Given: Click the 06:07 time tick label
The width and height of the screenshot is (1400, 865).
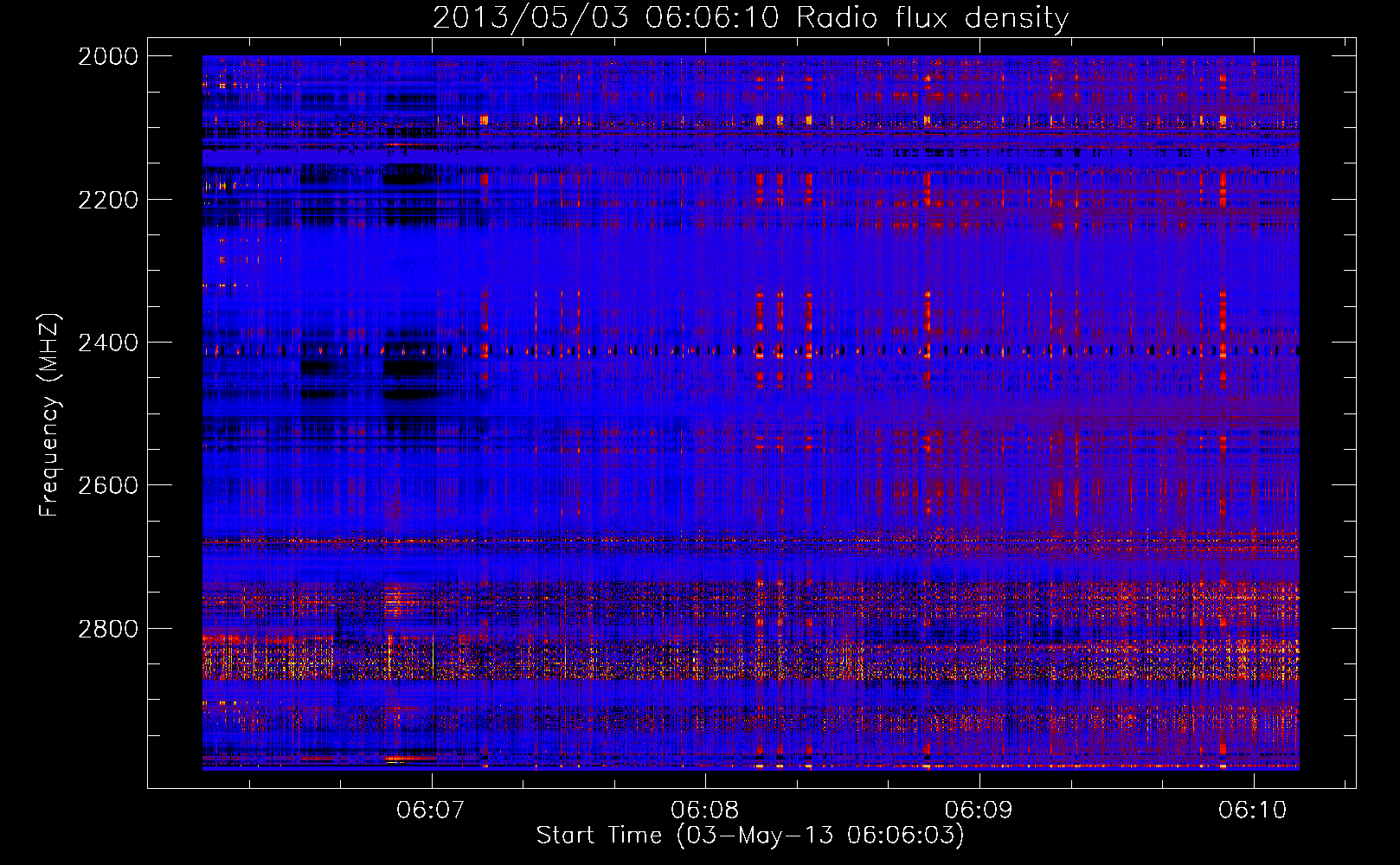Looking at the screenshot, I should [431, 811].
